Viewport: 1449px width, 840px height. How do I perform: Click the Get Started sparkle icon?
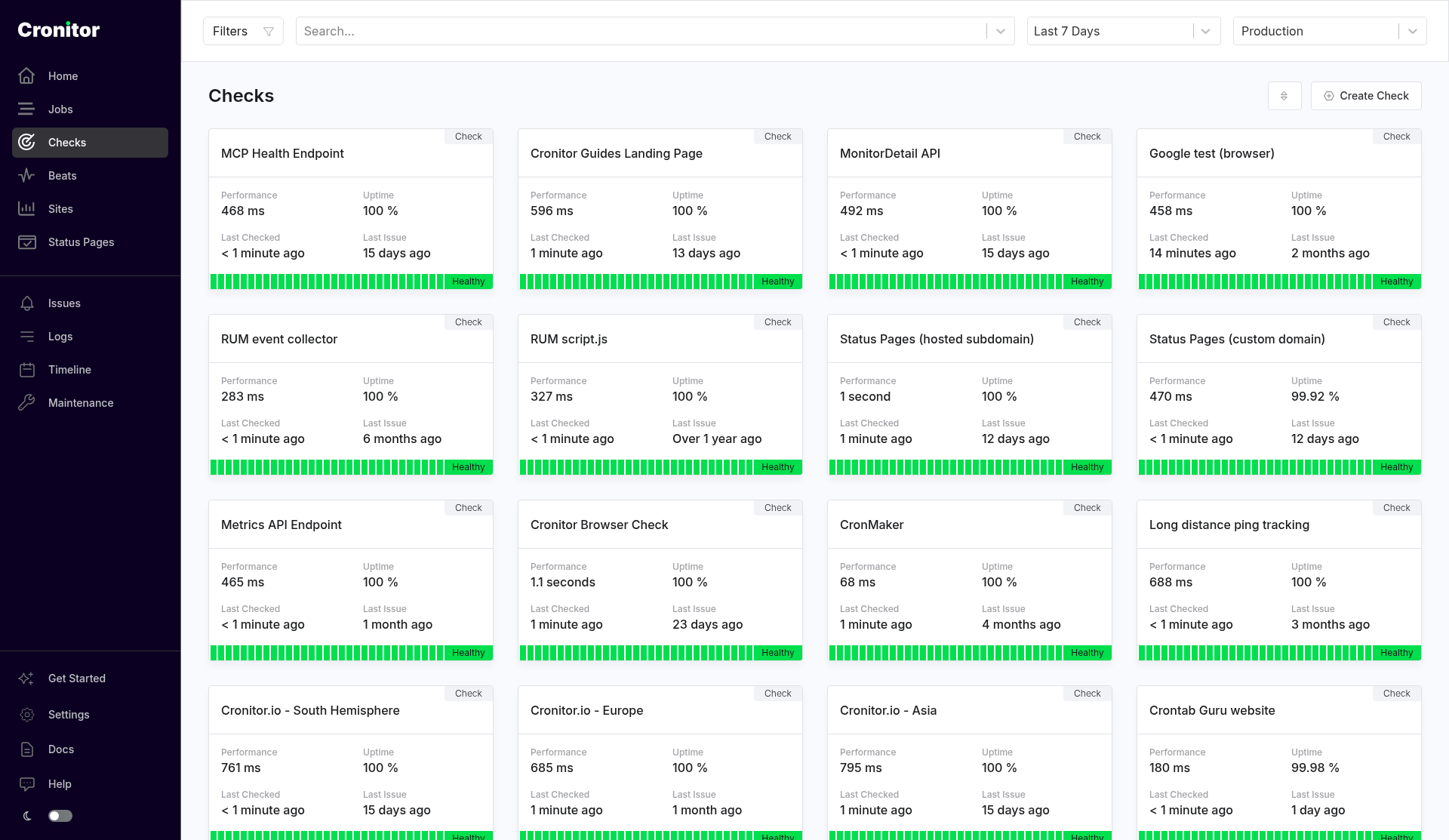coord(26,678)
